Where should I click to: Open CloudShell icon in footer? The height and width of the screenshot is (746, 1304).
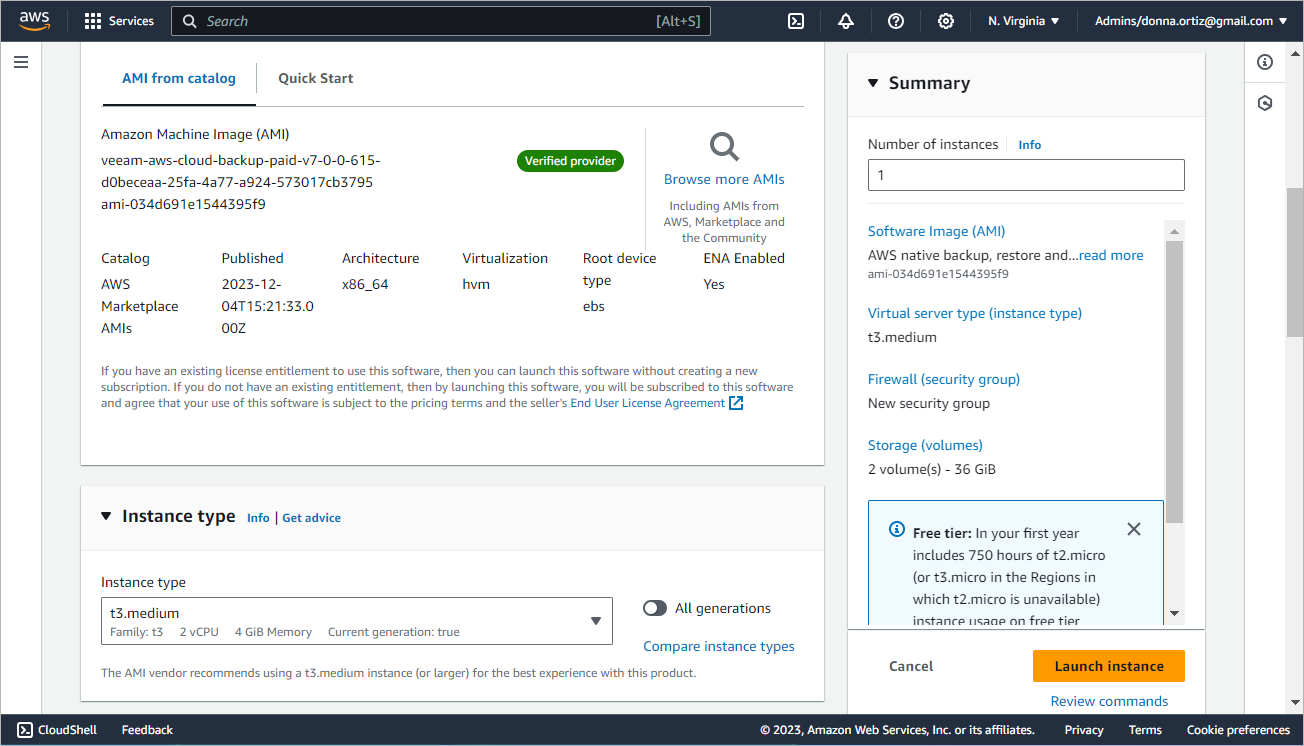tap(26, 730)
